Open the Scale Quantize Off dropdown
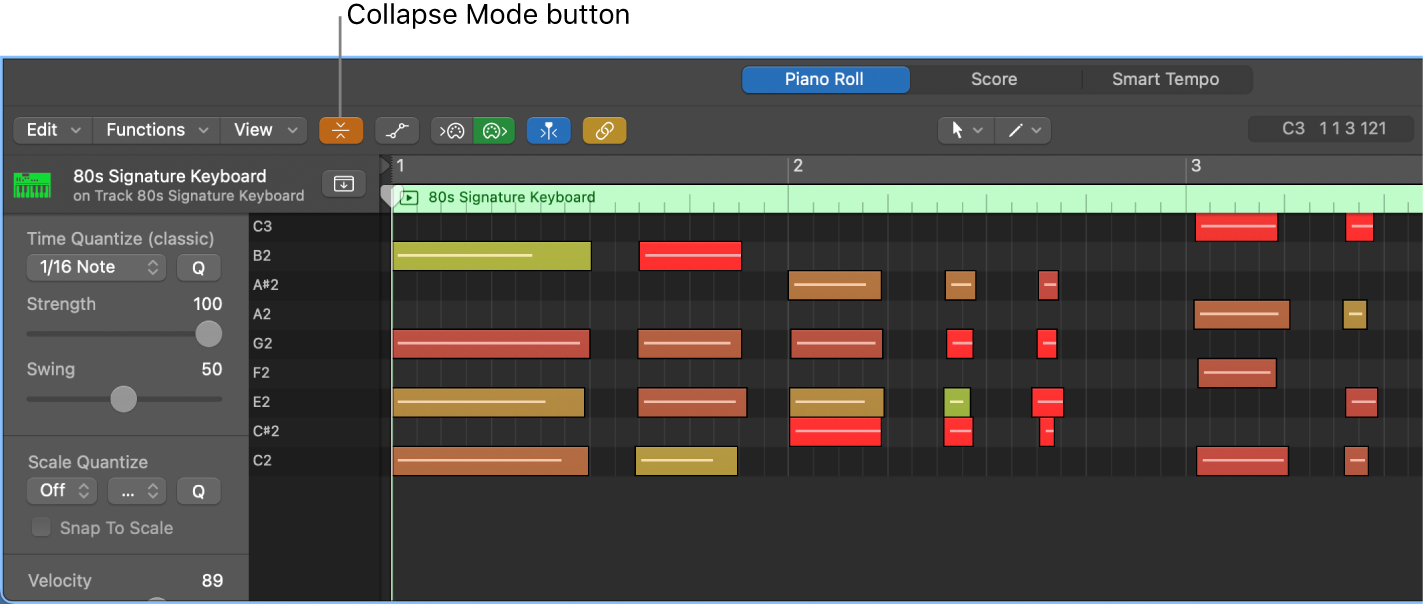 pyautogui.click(x=62, y=491)
